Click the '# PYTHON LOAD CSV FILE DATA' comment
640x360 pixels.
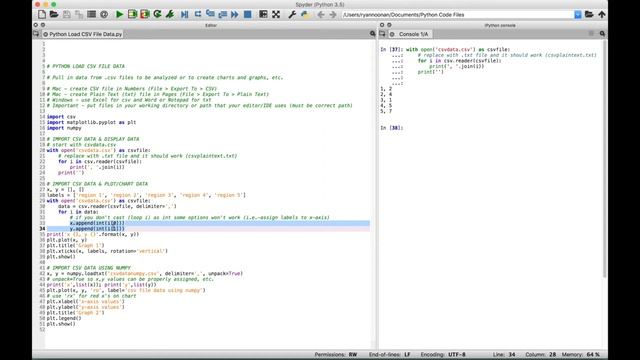(x=86, y=66)
